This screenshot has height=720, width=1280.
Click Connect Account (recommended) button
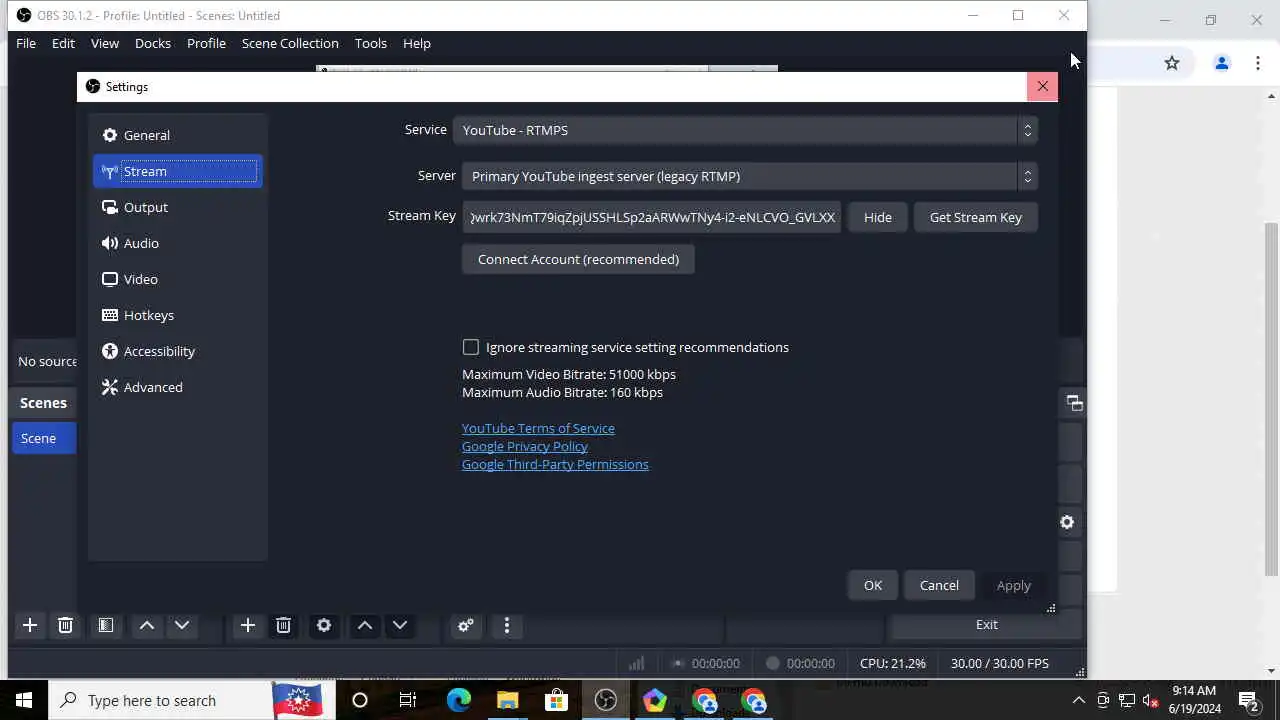click(578, 259)
